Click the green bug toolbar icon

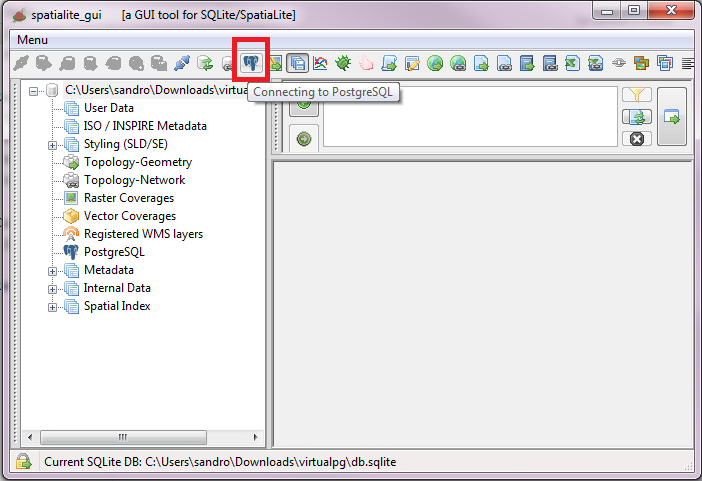[x=343, y=63]
